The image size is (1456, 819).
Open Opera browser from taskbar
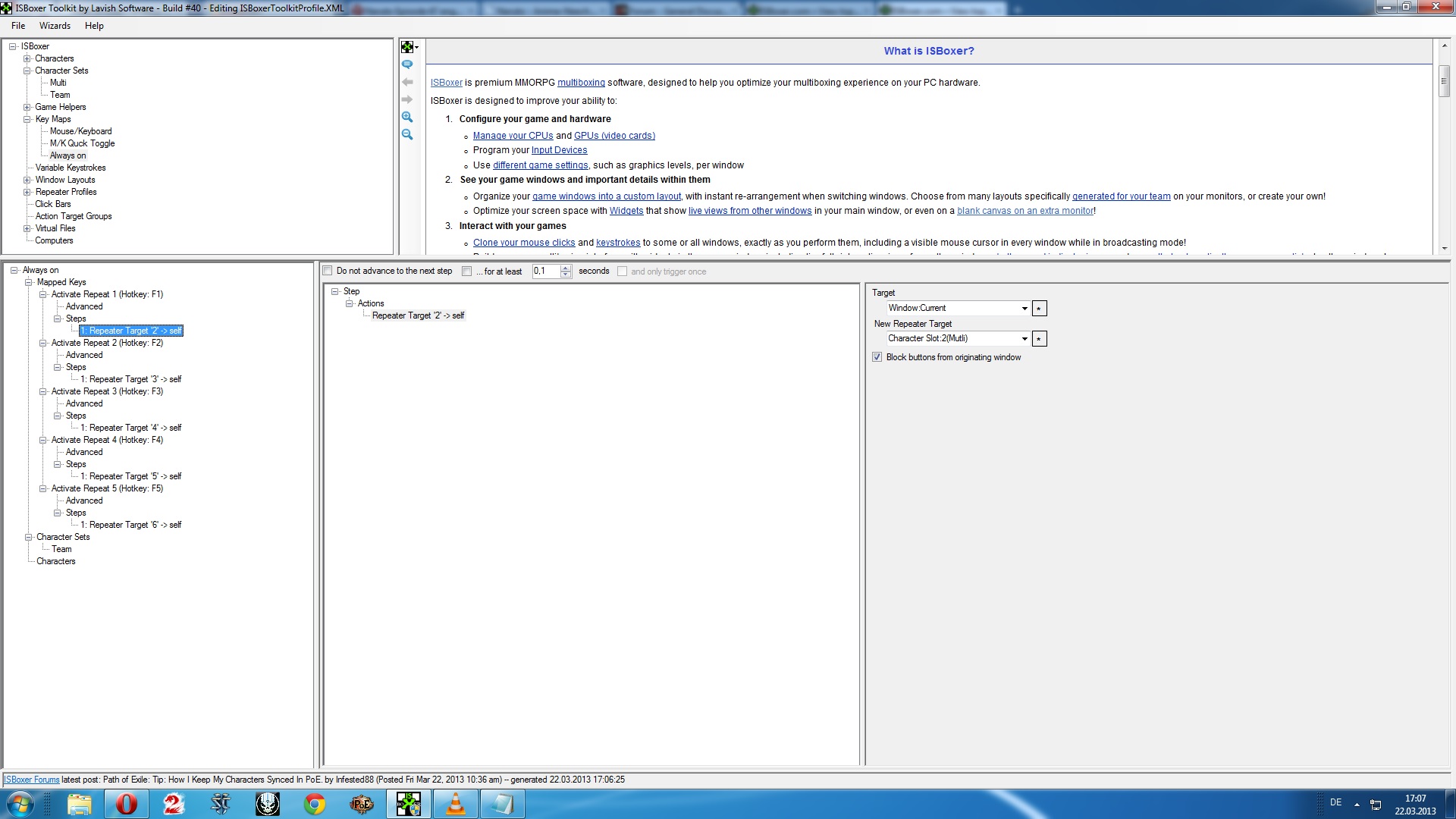126,804
